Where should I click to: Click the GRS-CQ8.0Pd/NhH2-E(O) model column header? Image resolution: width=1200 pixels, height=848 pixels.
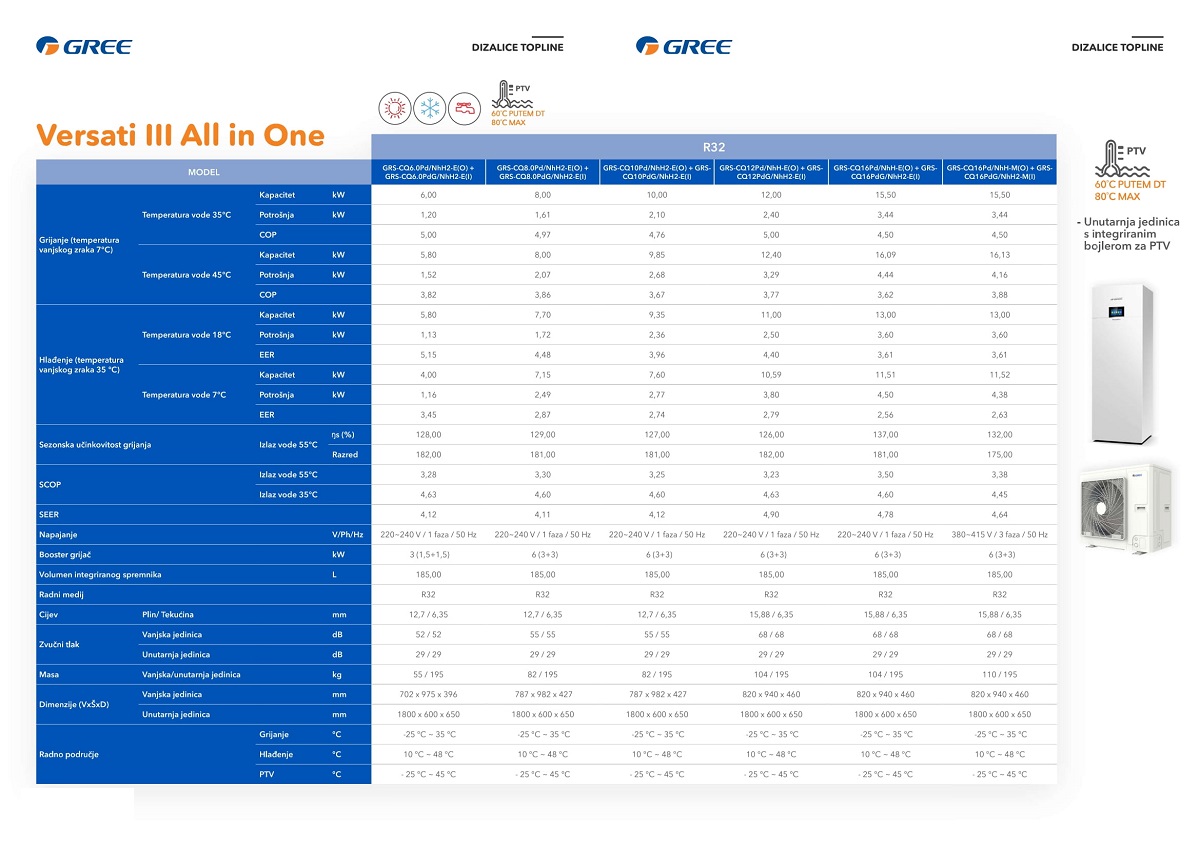point(542,172)
